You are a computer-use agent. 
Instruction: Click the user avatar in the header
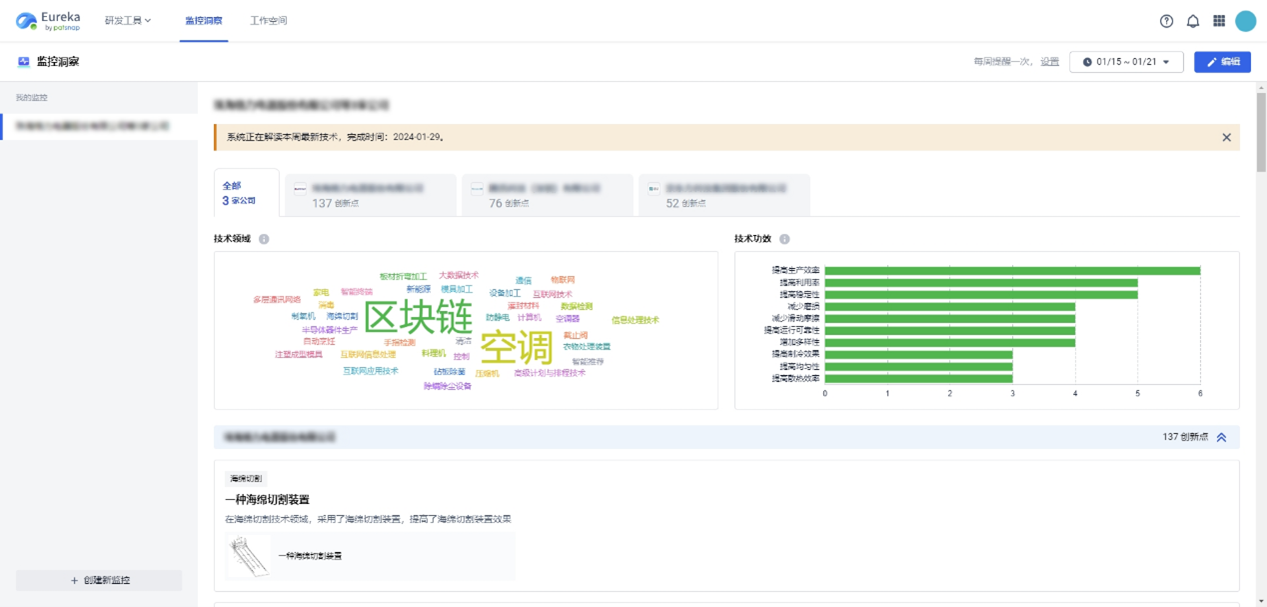[x=1245, y=21]
